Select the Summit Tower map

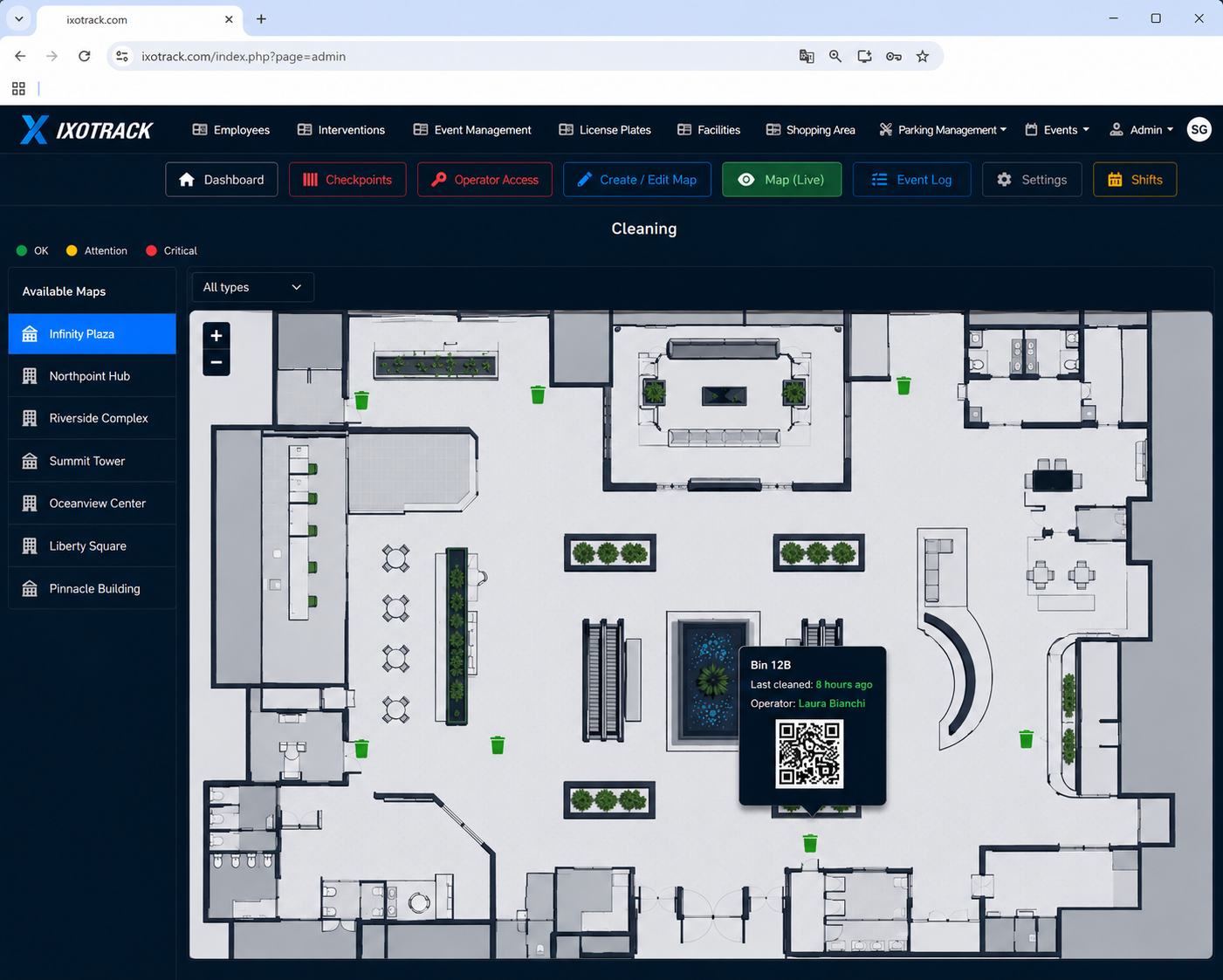click(93, 461)
